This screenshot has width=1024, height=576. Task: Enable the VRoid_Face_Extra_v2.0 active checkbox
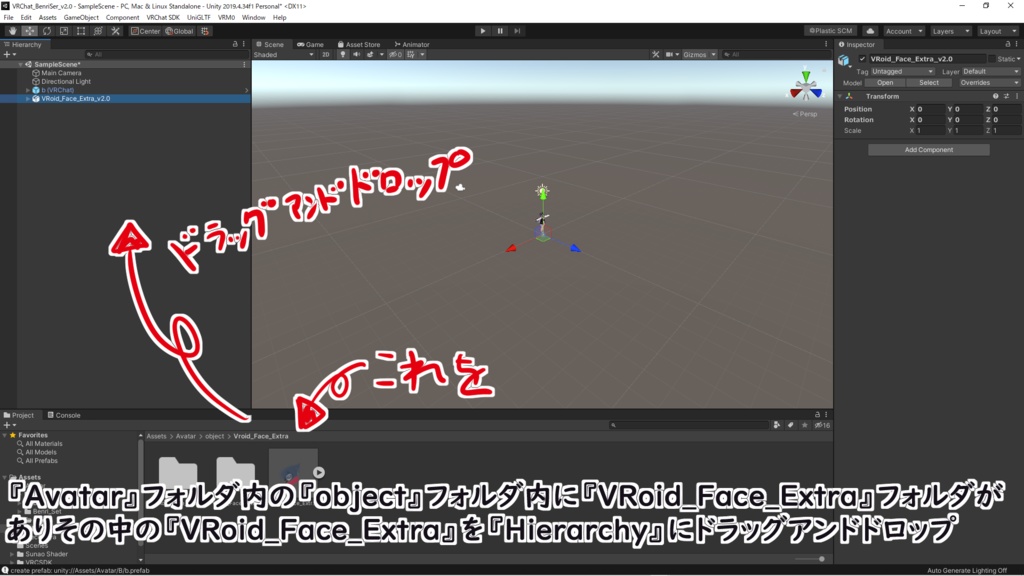863,59
